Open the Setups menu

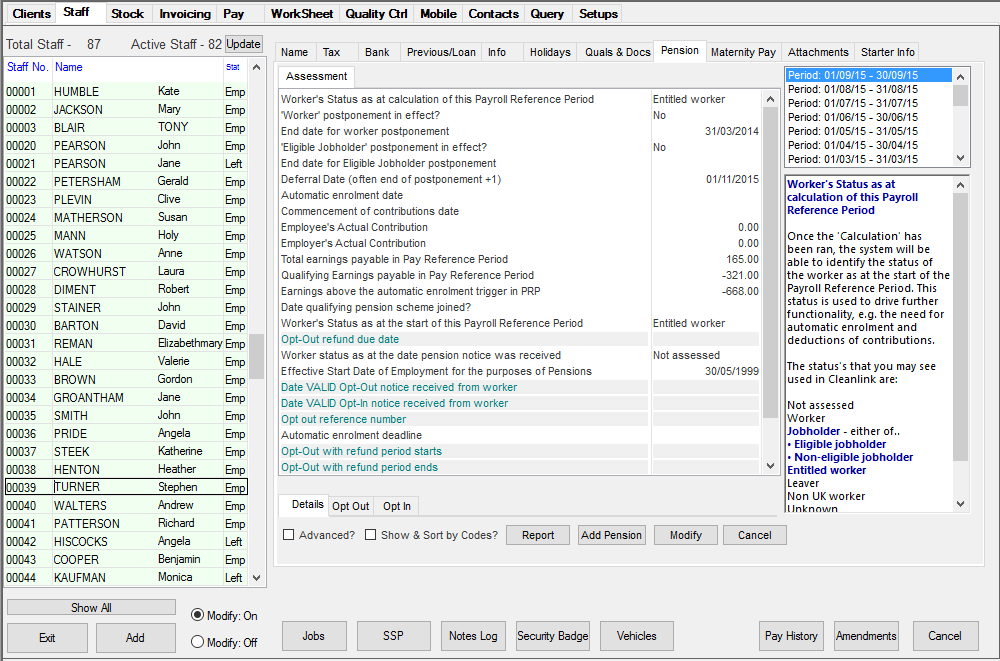(597, 13)
